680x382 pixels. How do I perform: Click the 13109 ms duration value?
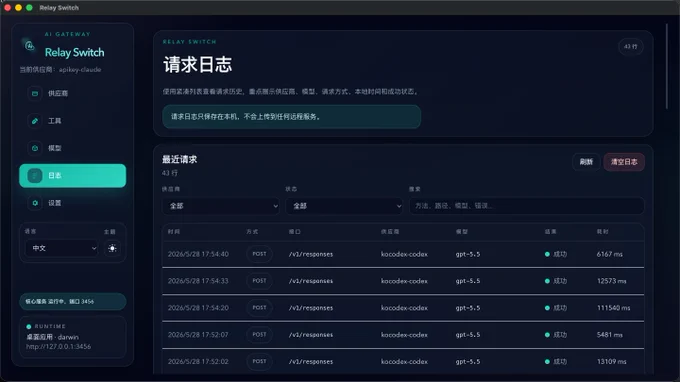coord(611,362)
